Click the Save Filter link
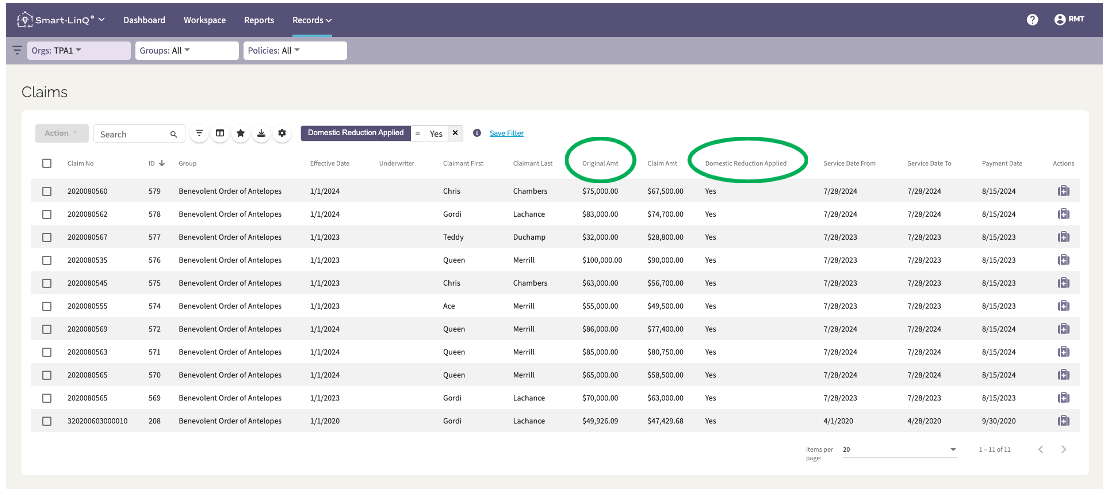1103x489 pixels. click(506, 133)
